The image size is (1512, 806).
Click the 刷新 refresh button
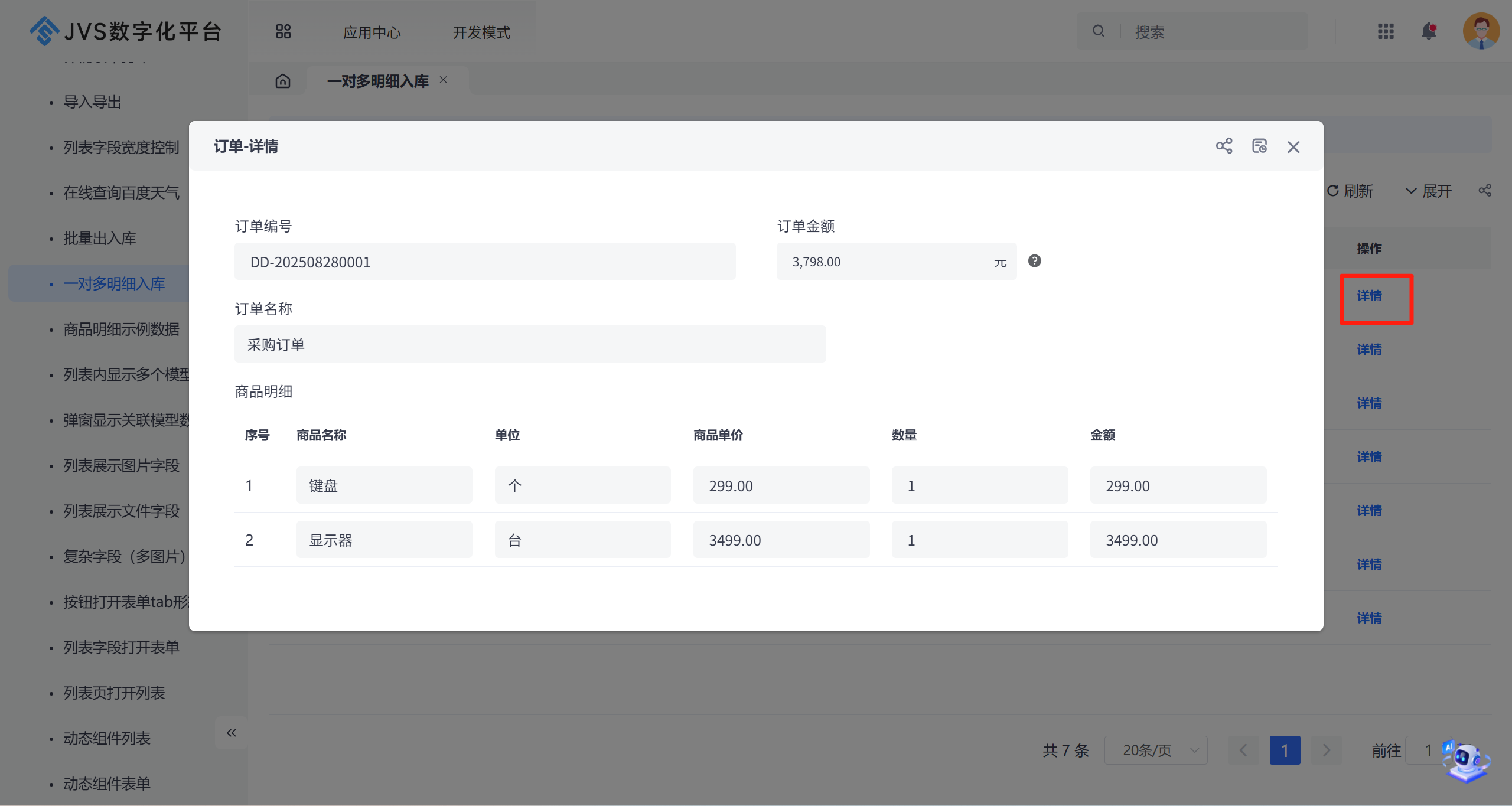pyautogui.click(x=1350, y=191)
